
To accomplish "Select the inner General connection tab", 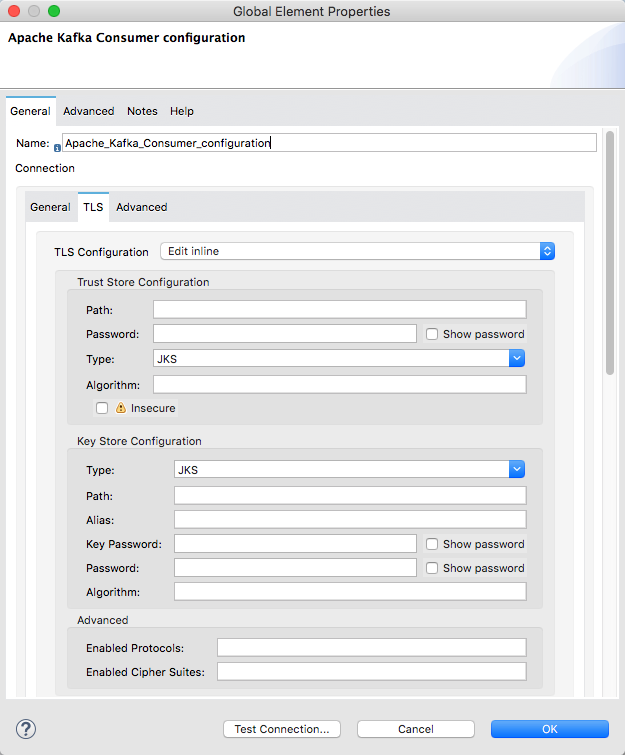I will (50, 207).
